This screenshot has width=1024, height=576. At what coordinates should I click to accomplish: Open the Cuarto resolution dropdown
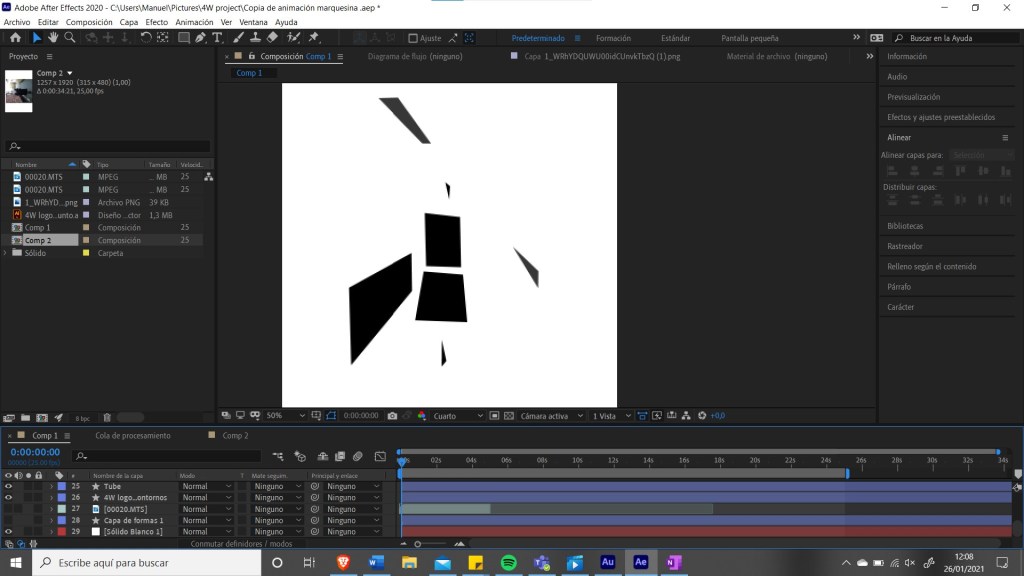(458, 416)
